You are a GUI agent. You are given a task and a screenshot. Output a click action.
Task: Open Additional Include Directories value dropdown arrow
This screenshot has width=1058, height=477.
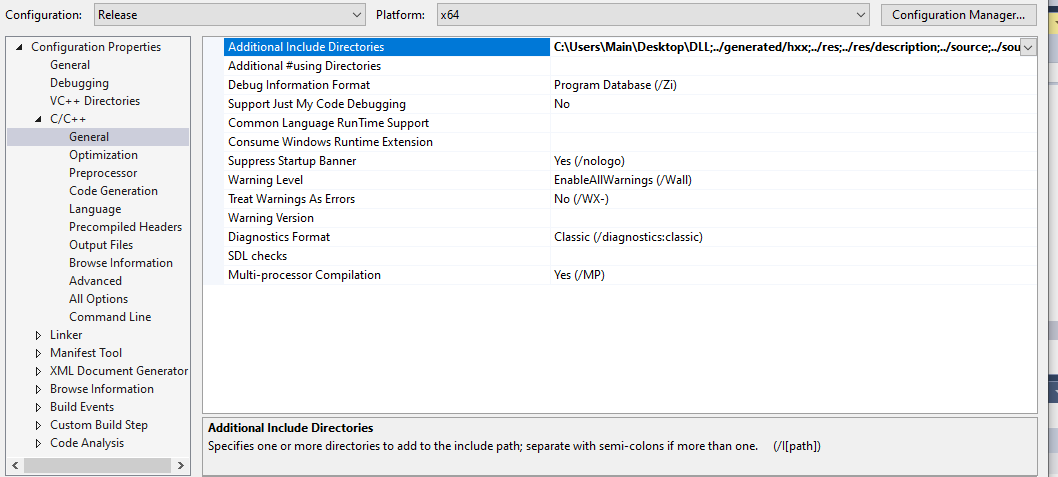(x=1028, y=47)
